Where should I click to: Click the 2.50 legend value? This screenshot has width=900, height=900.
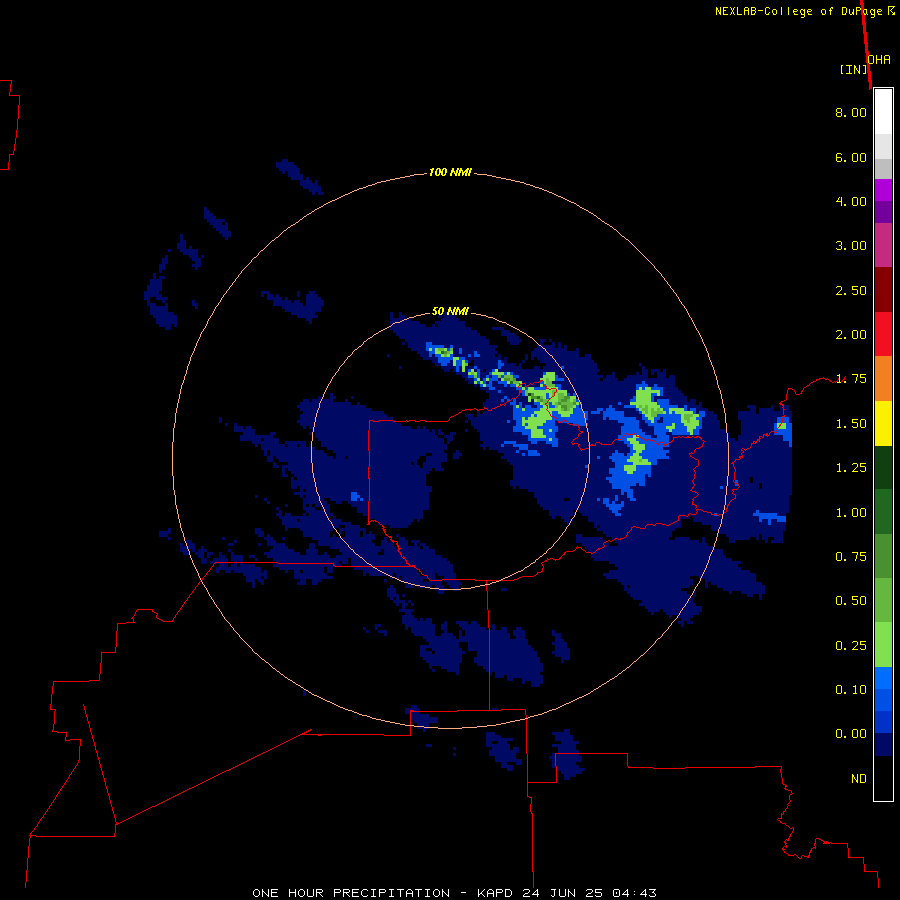(x=851, y=290)
